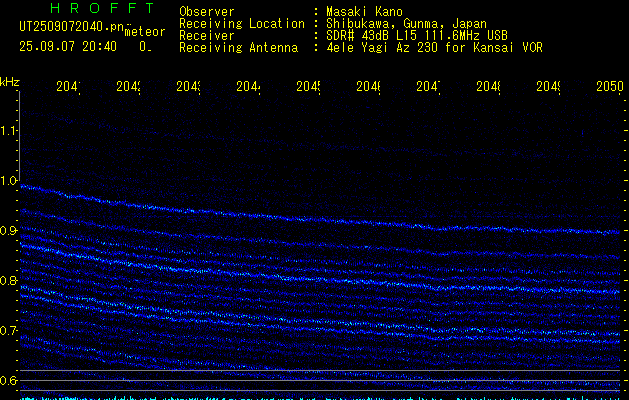Select the observer name Masaki Kano
The image size is (629, 400).
(x=364, y=12)
